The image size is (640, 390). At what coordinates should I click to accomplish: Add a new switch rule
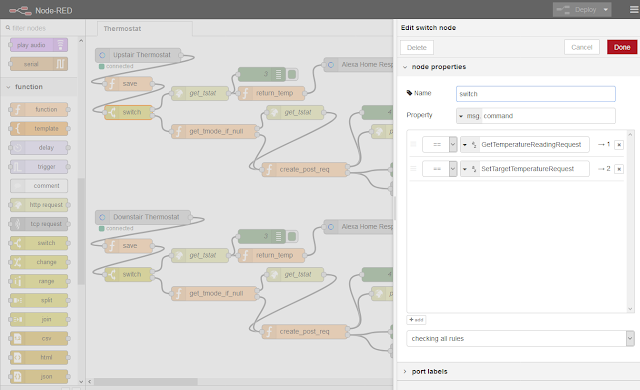[x=416, y=320]
